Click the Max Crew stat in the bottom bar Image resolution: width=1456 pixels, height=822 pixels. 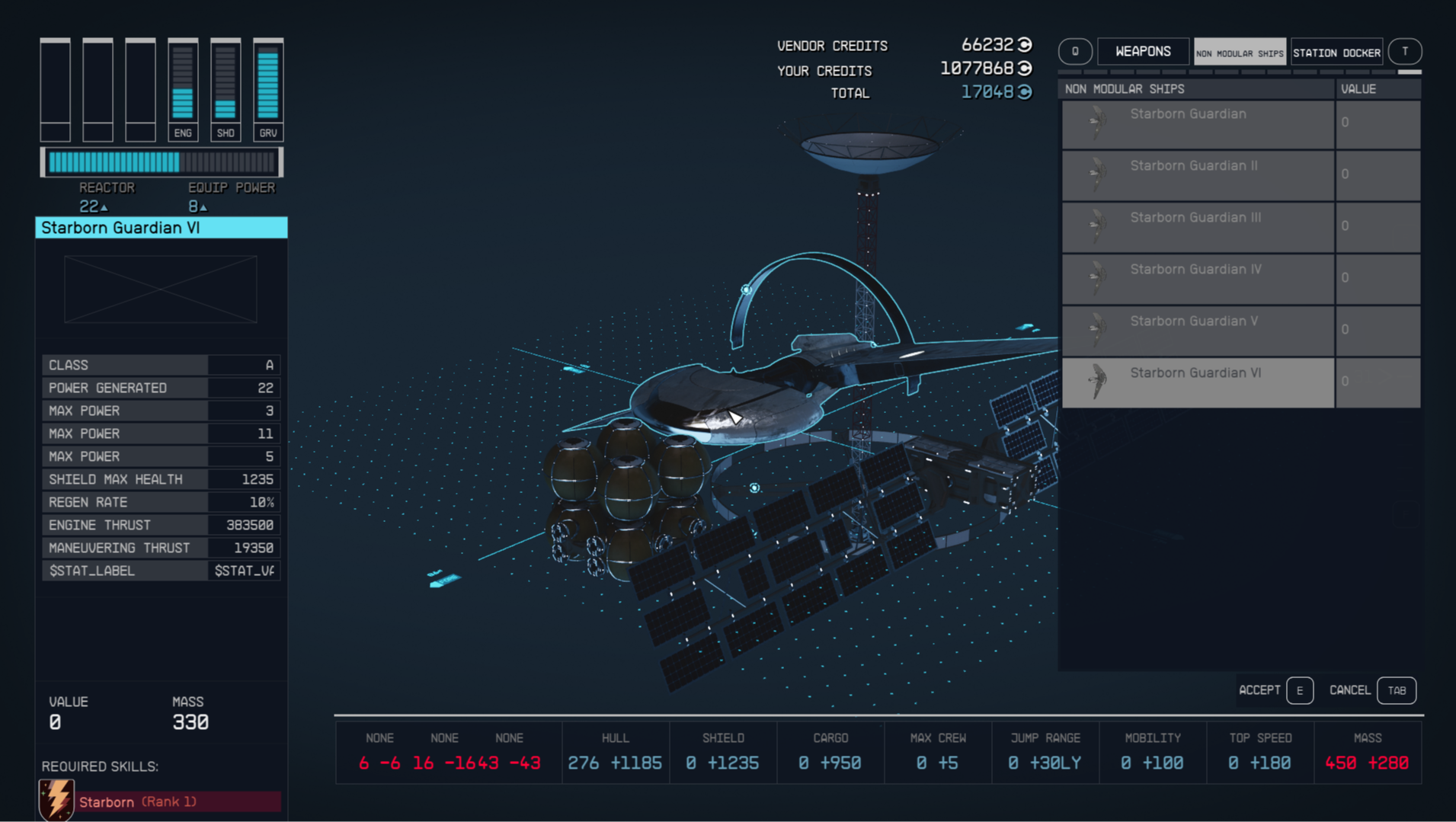coord(938,752)
